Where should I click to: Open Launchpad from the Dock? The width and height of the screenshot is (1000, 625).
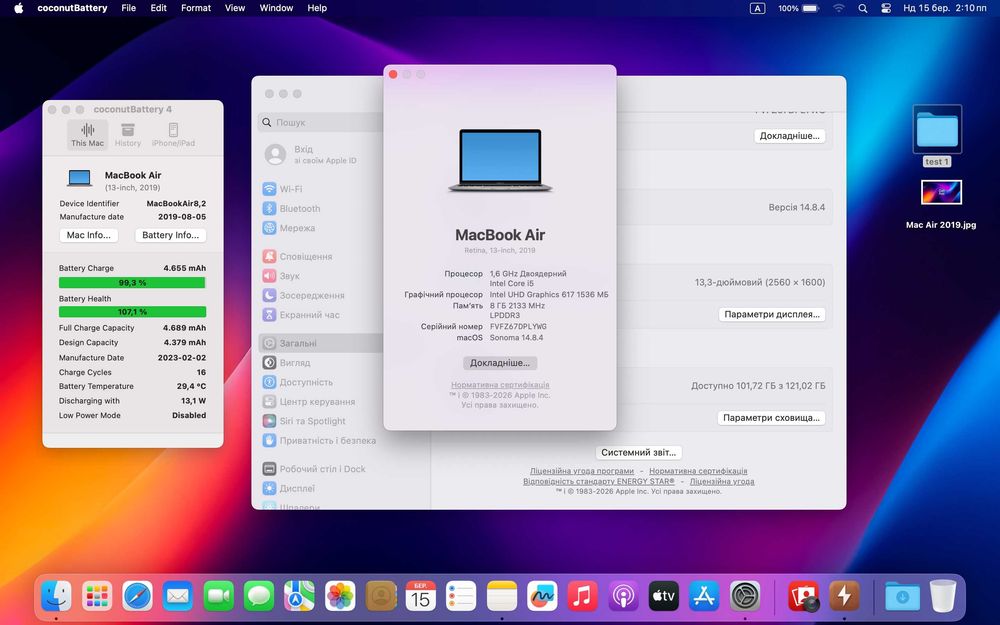97,596
